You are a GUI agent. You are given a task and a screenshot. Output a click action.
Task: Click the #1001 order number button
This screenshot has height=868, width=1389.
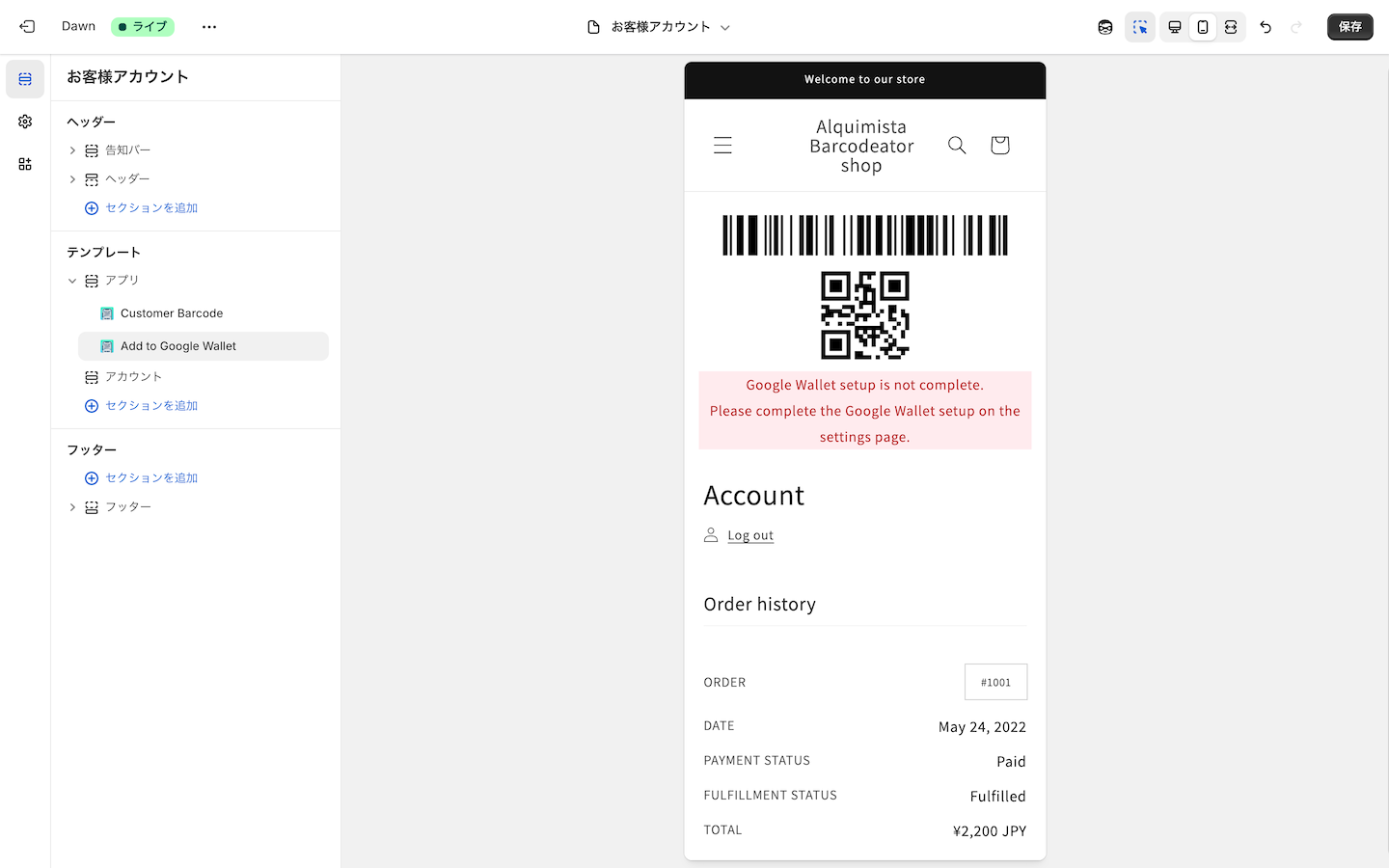(x=995, y=682)
